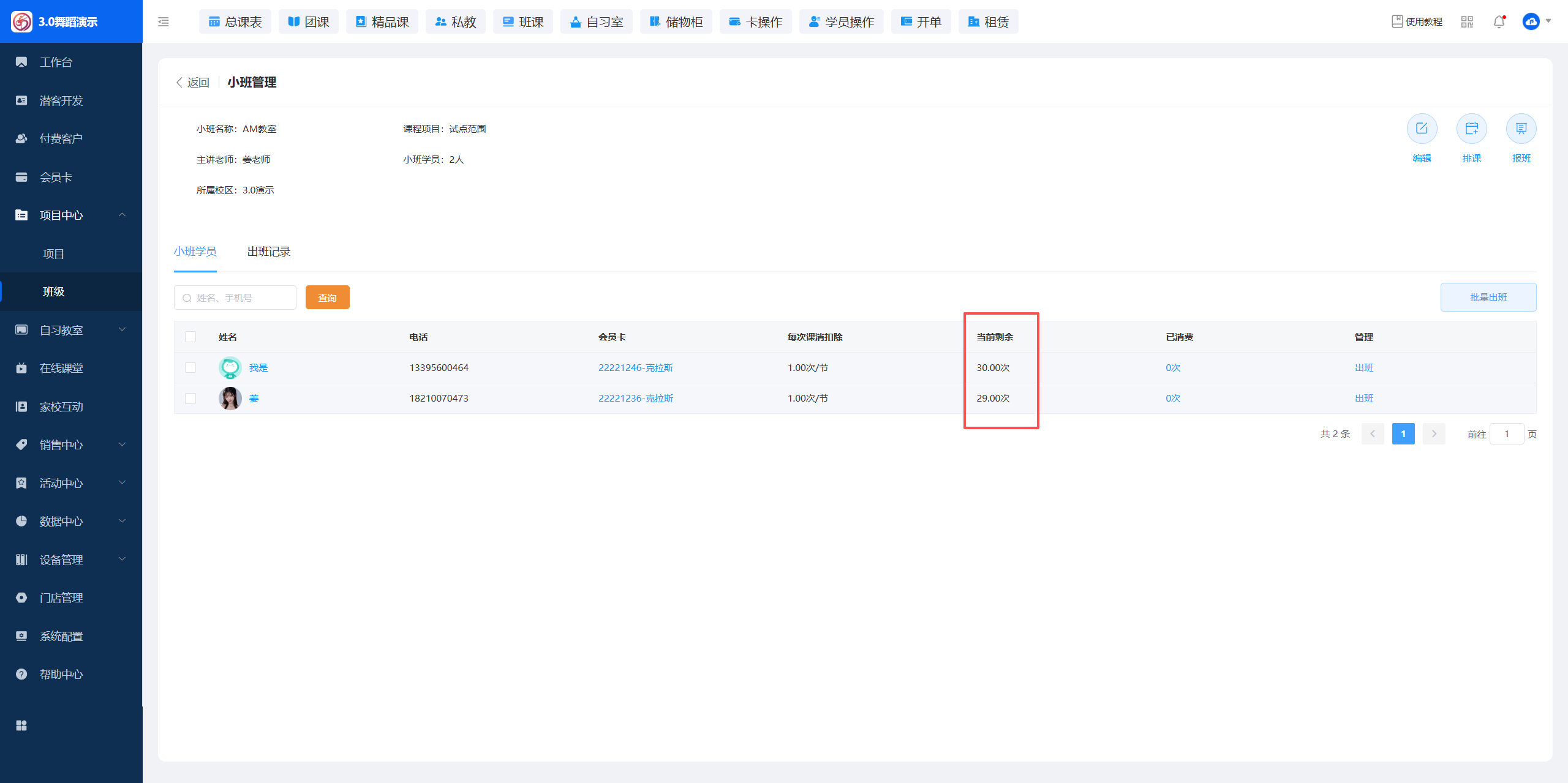Click the 使用教程 tutorial icon
This screenshot has height=783, width=1568.
click(x=1397, y=21)
